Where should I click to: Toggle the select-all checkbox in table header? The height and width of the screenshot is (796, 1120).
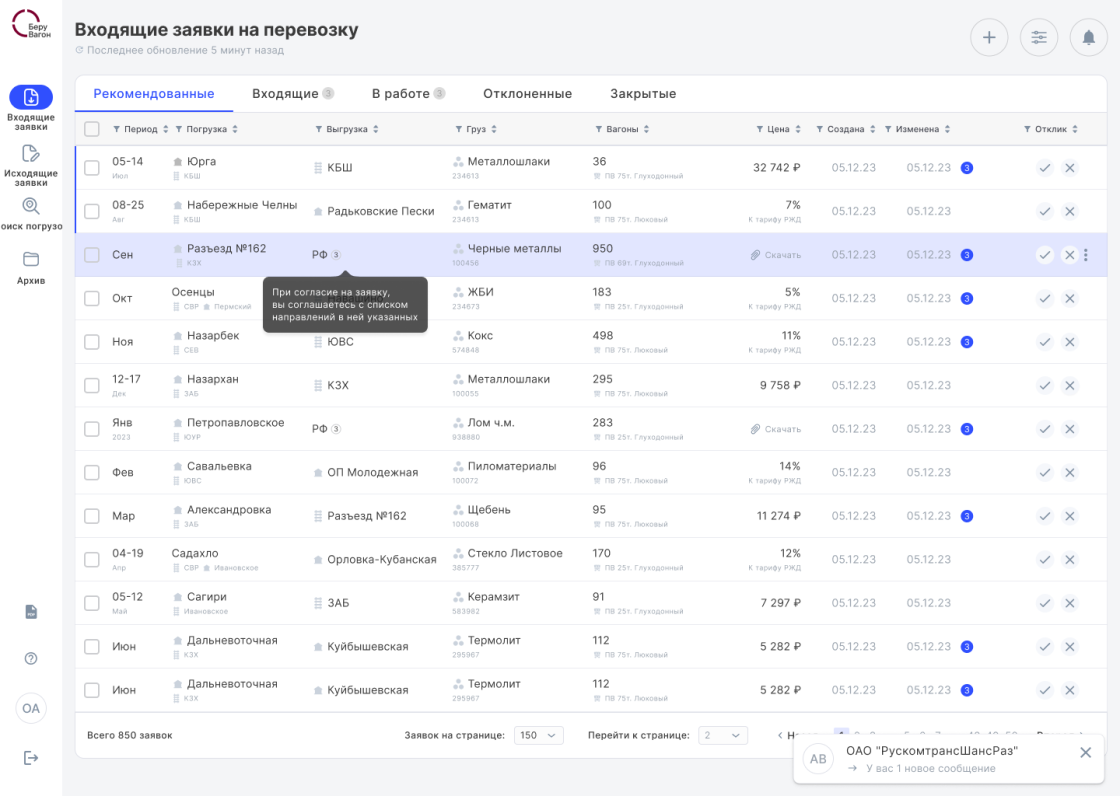92,129
